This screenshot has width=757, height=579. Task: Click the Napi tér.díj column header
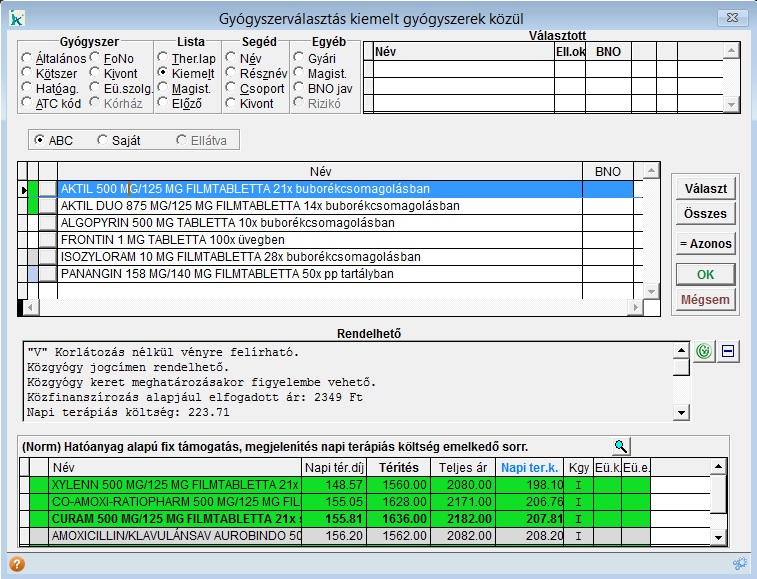334,467
